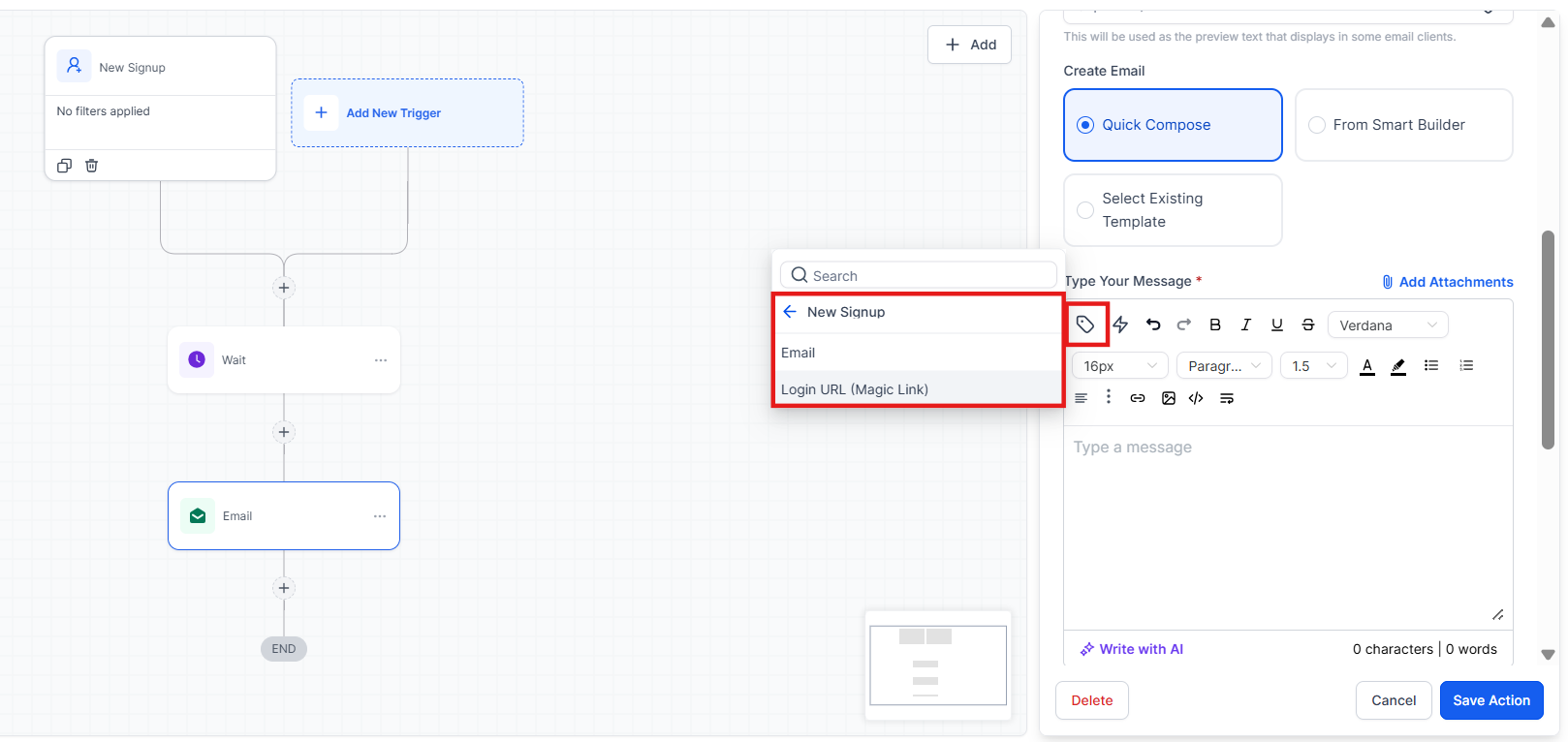Open the custom values tag icon
The width and height of the screenshot is (1568, 742).
1085,325
